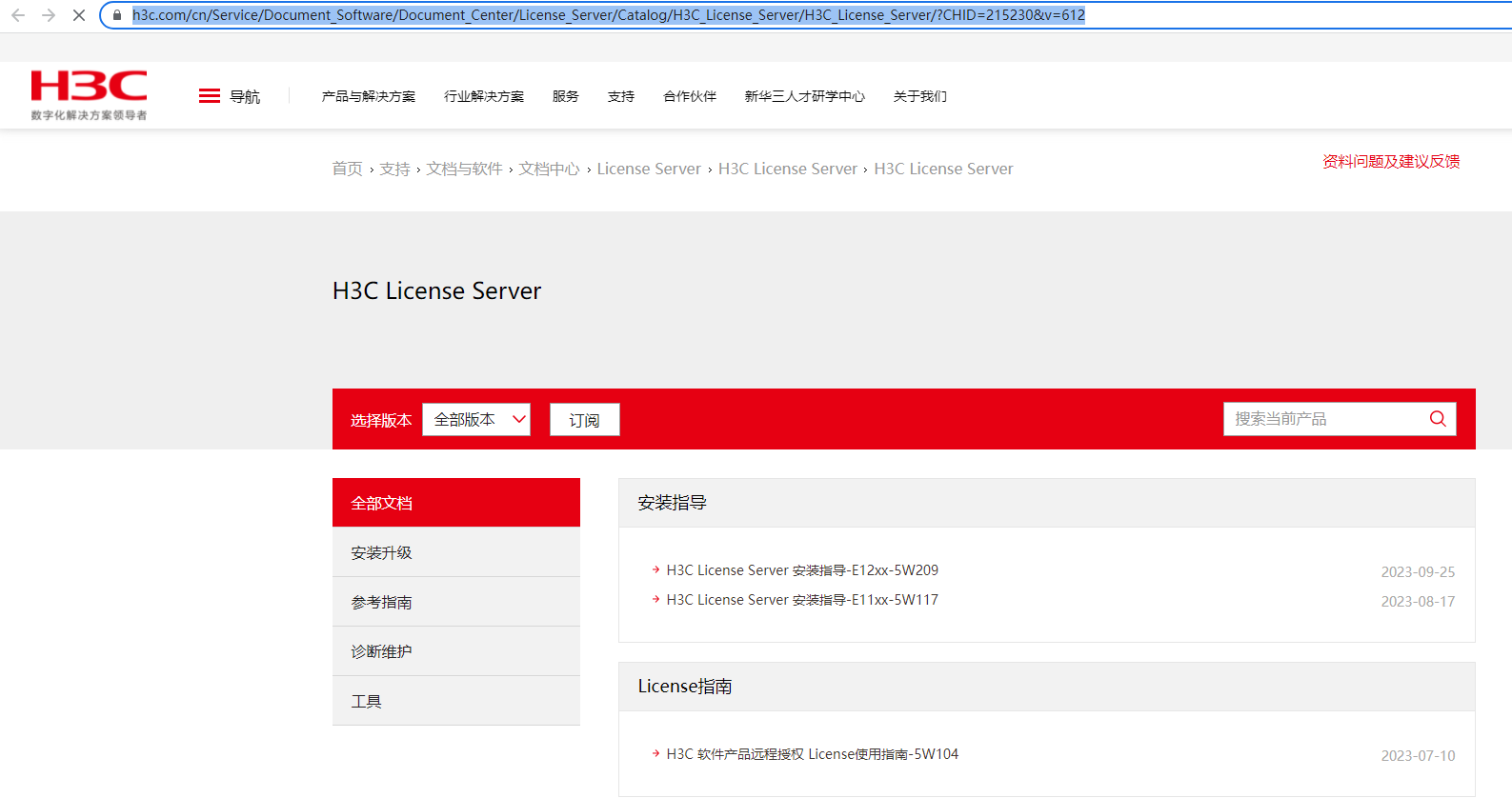1512x798 pixels.
Task: Click the browser address bar URL
Action: coord(608,15)
